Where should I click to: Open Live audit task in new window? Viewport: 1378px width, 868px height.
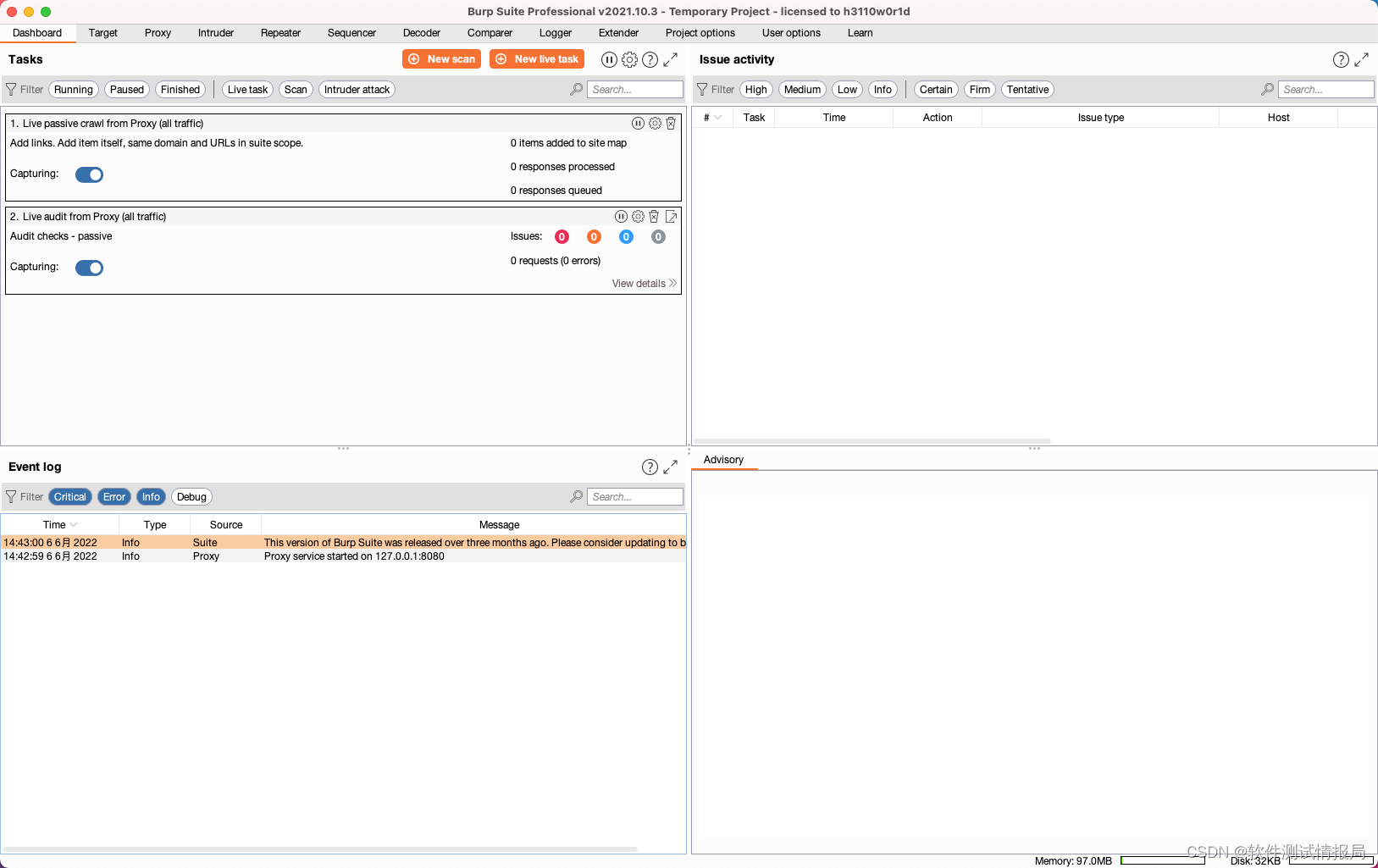point(671,217)
